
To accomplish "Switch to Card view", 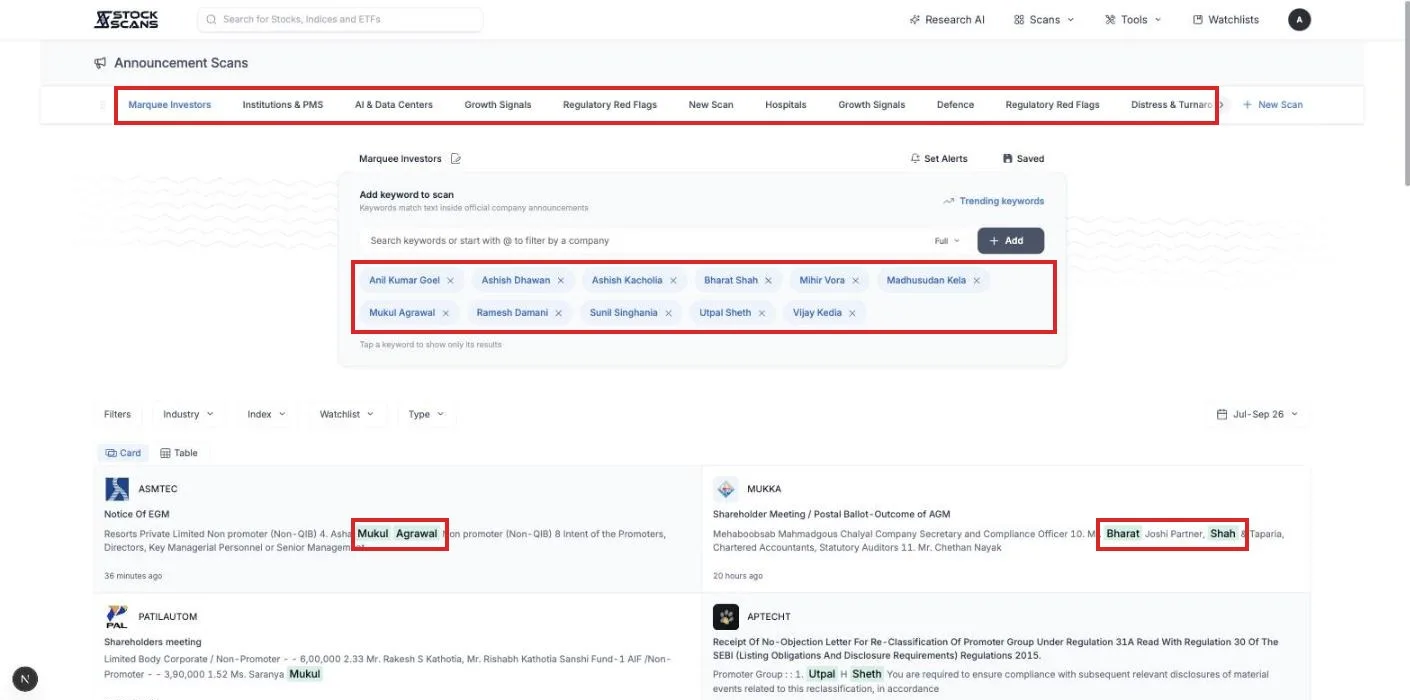I will pos(123,453).
